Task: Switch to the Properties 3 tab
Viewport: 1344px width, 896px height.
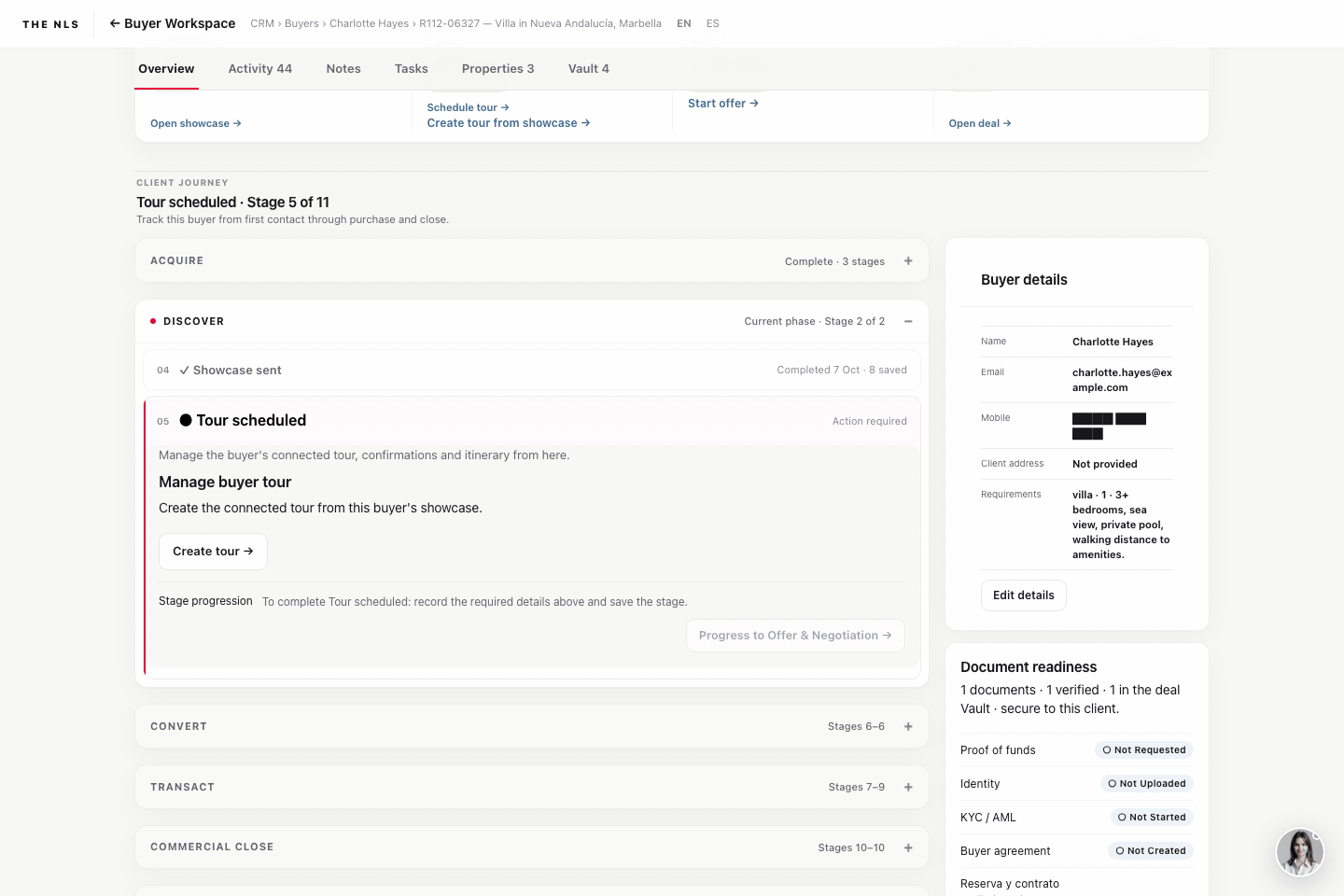Action: 498,69
